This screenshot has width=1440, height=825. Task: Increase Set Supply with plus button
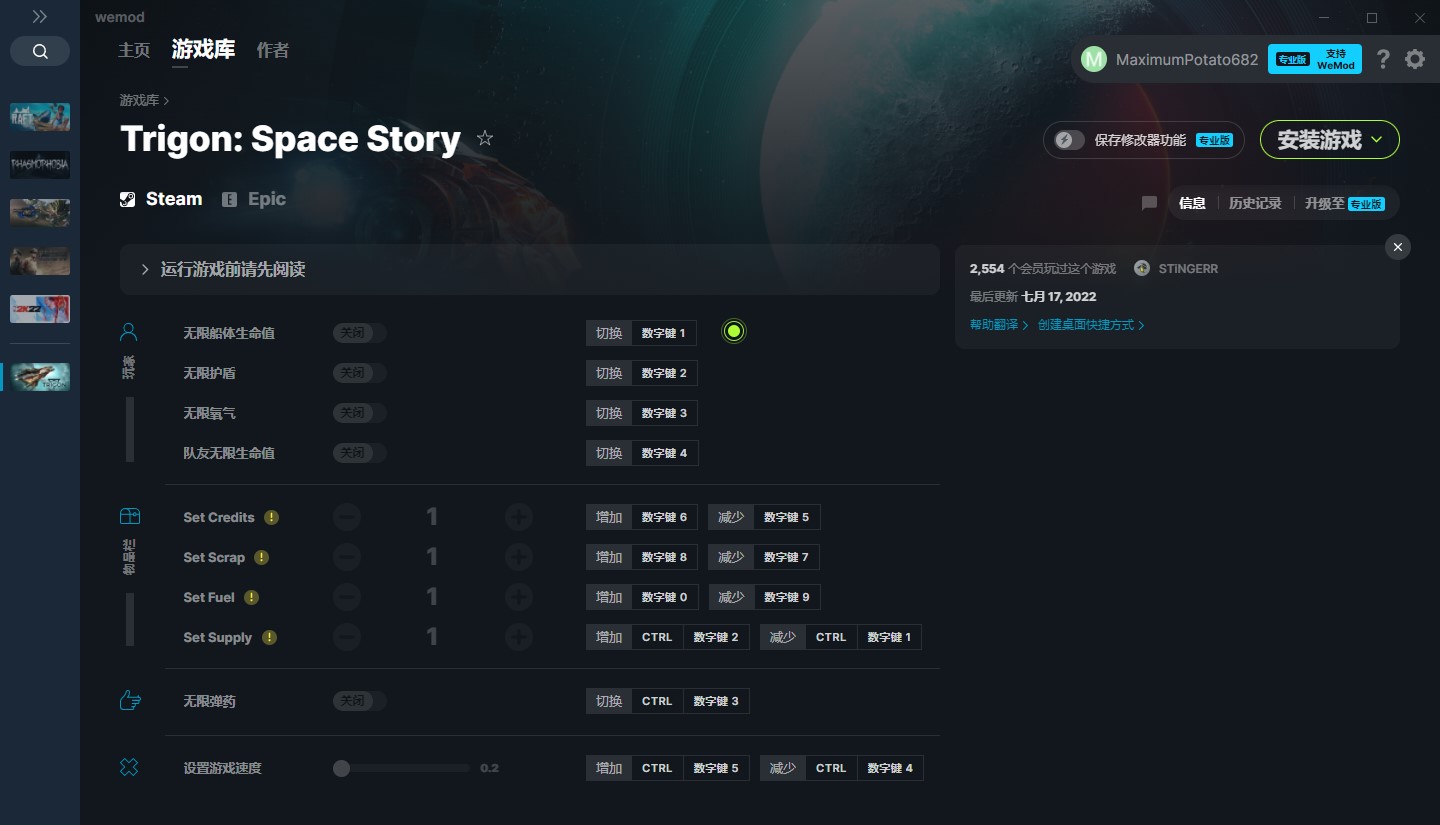click(518, 637)
